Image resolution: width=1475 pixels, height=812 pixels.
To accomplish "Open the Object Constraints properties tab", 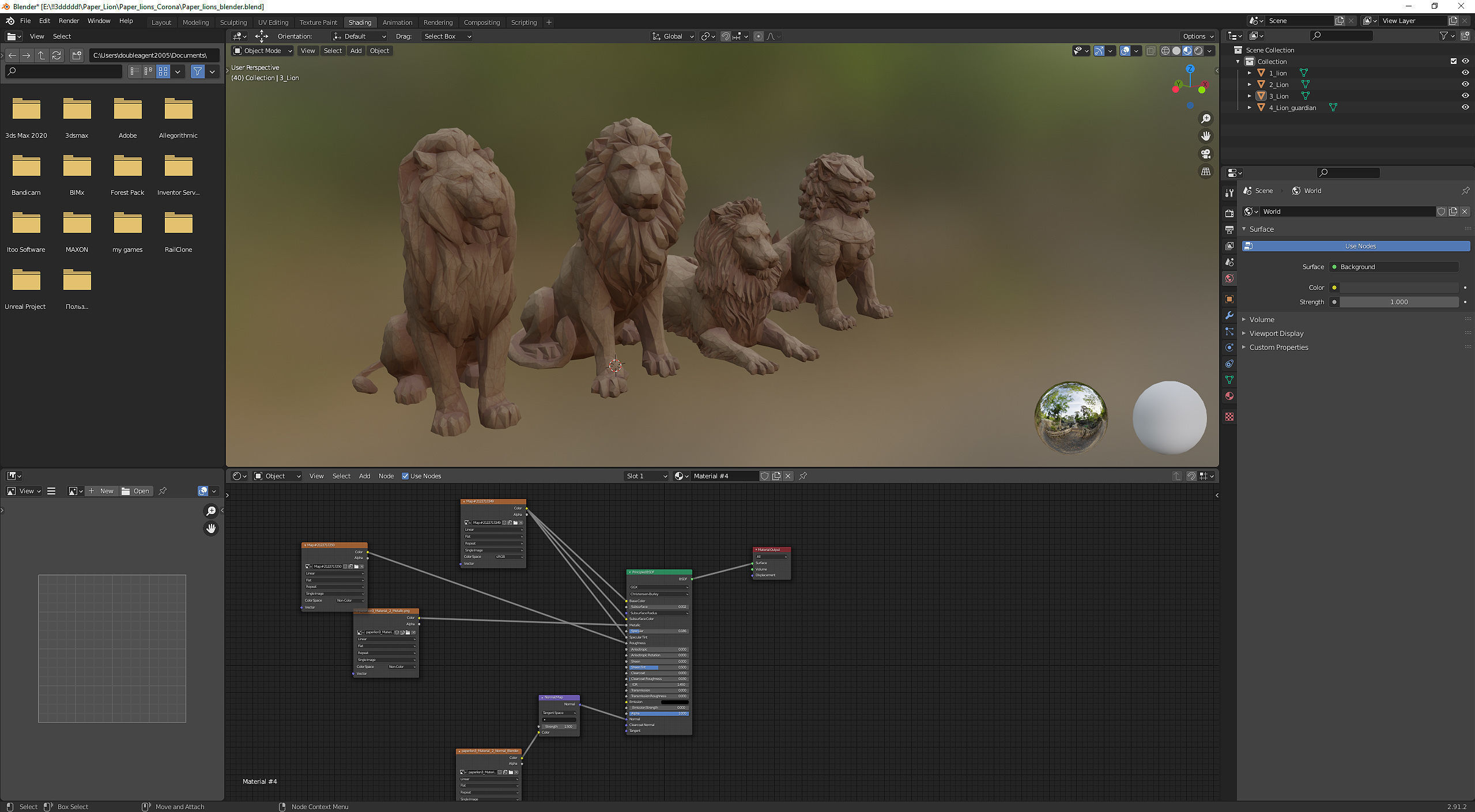I will tap(1229, 364).
